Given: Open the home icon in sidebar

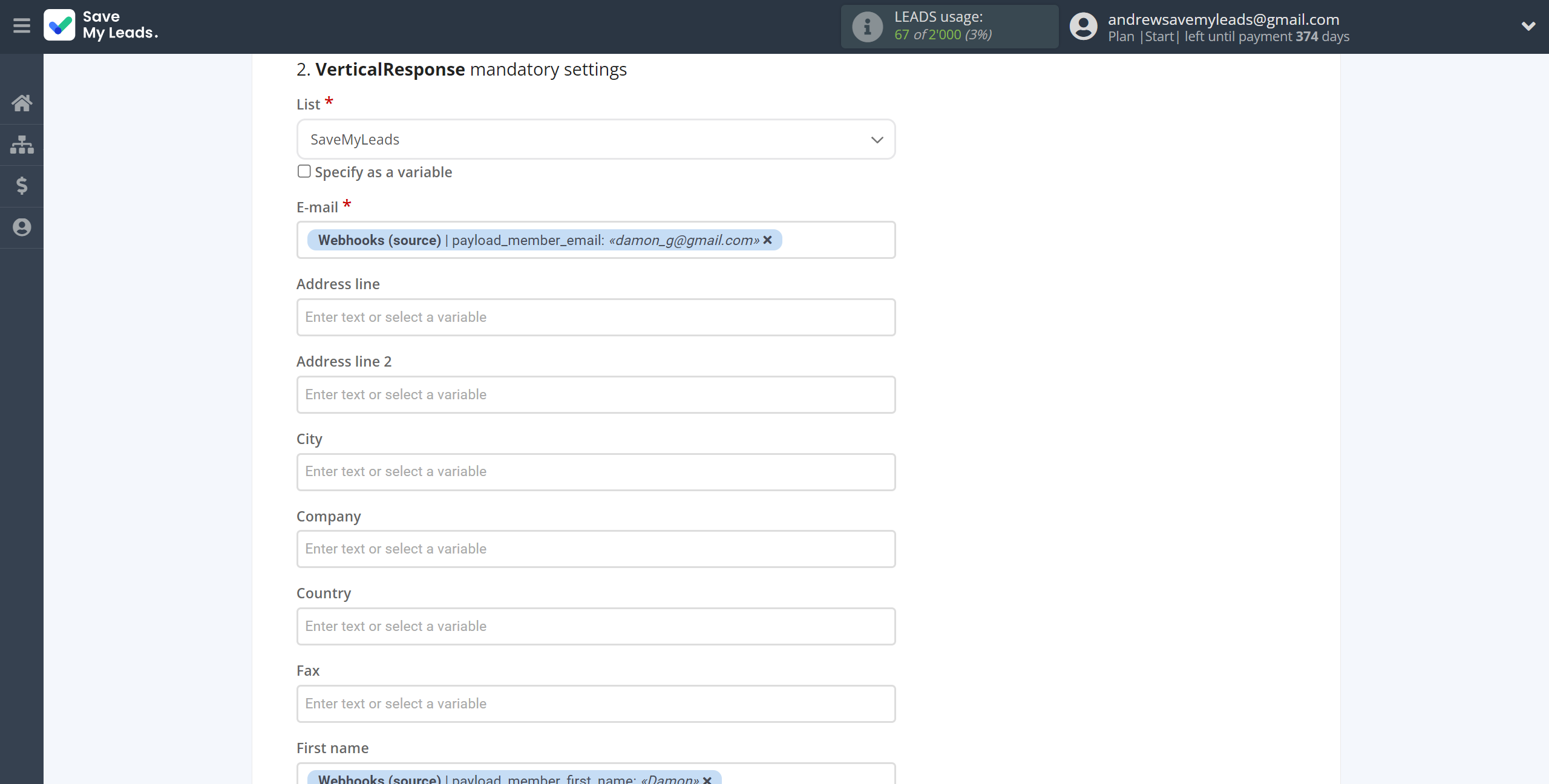Looking at the screenshot, I should coord(22,103).
